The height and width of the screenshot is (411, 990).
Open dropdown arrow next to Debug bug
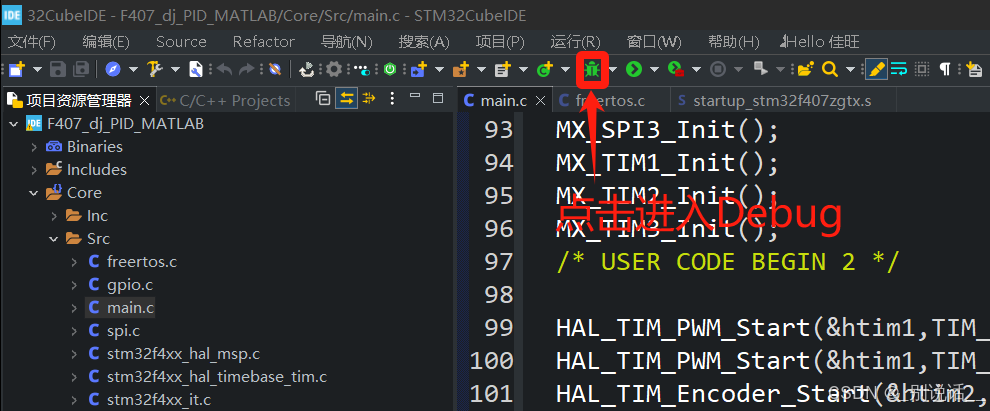(612, 70)
